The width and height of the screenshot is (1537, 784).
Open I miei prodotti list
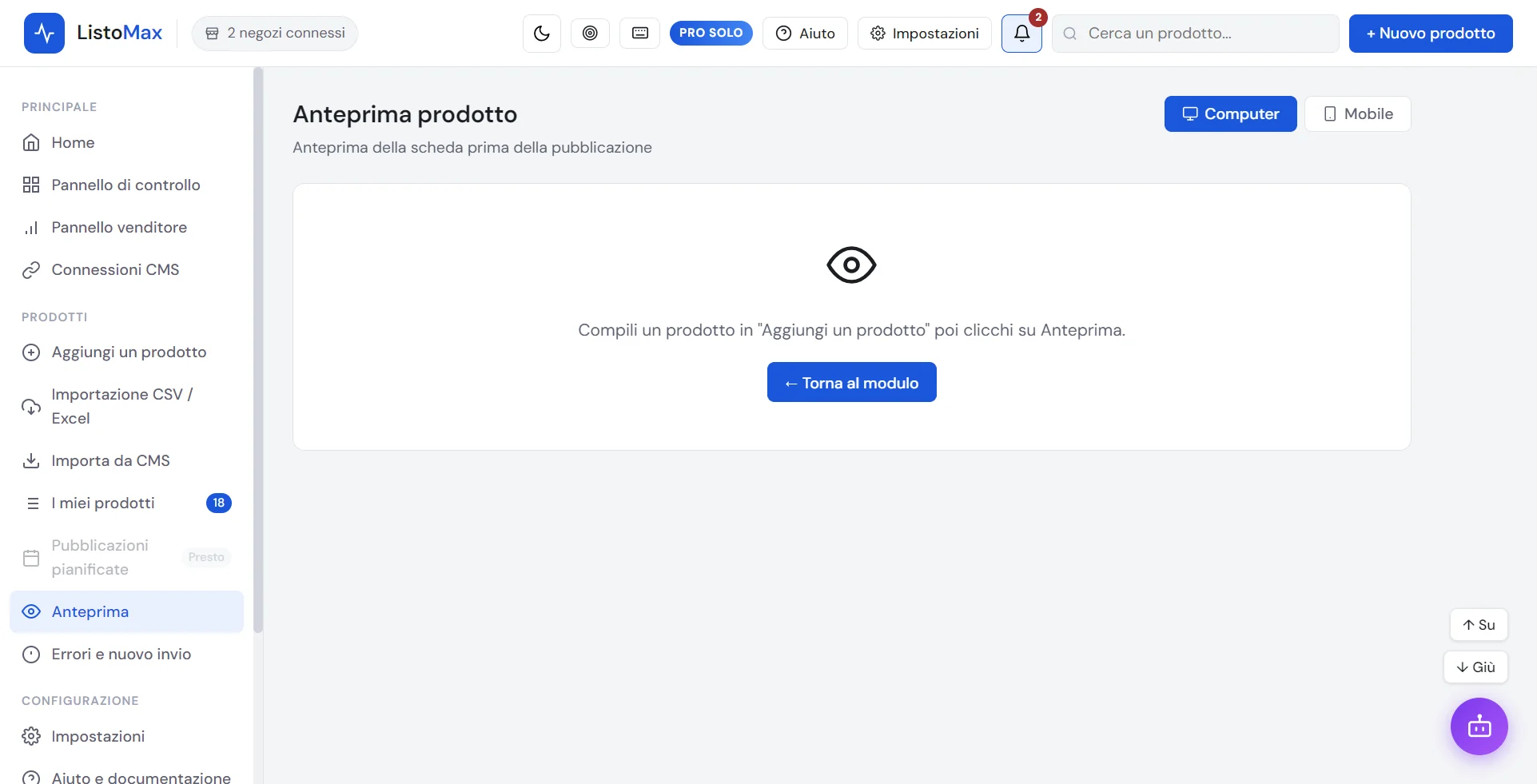tap(126, 503)
